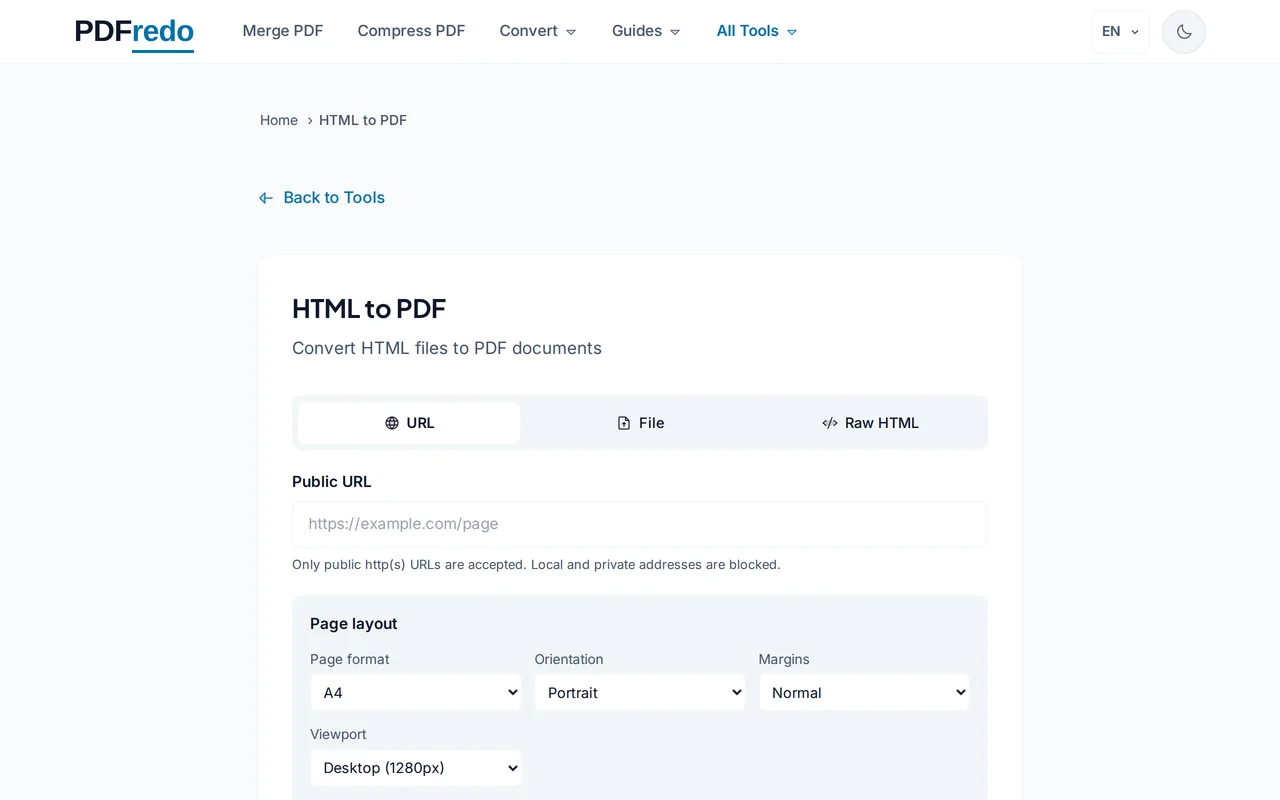Image resolution: width=1280 pixels, height=800 pixels.
Task: Open the Page format dropdown showing A4
Action: tap(415, 692)
